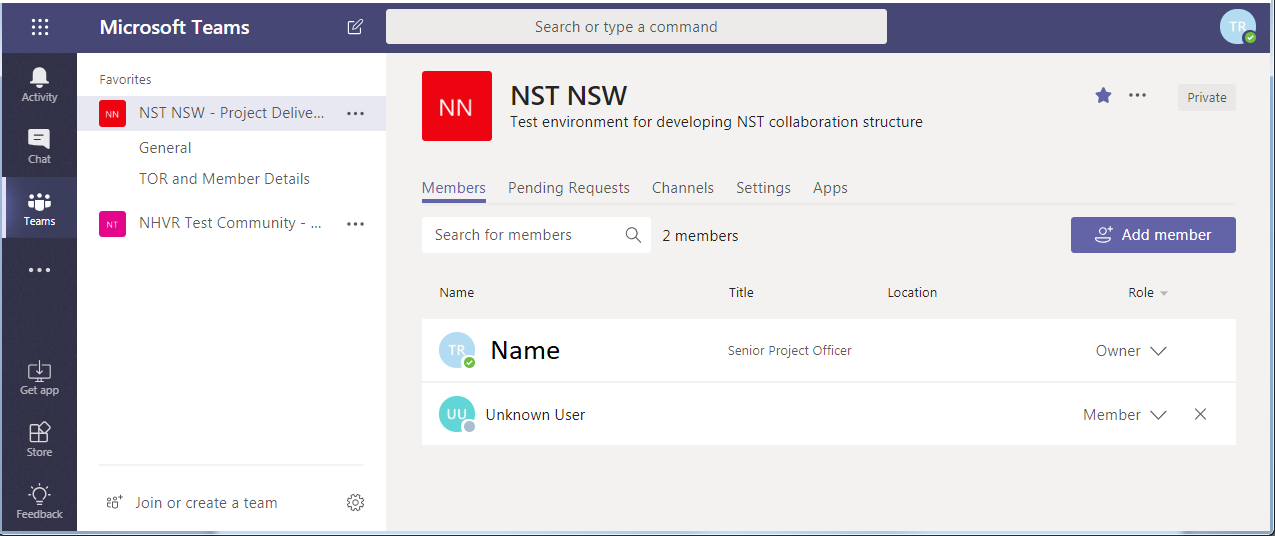The image size is (1275, 536).
Task: Open the app launcher waffle icon
Action: (40, 27)
